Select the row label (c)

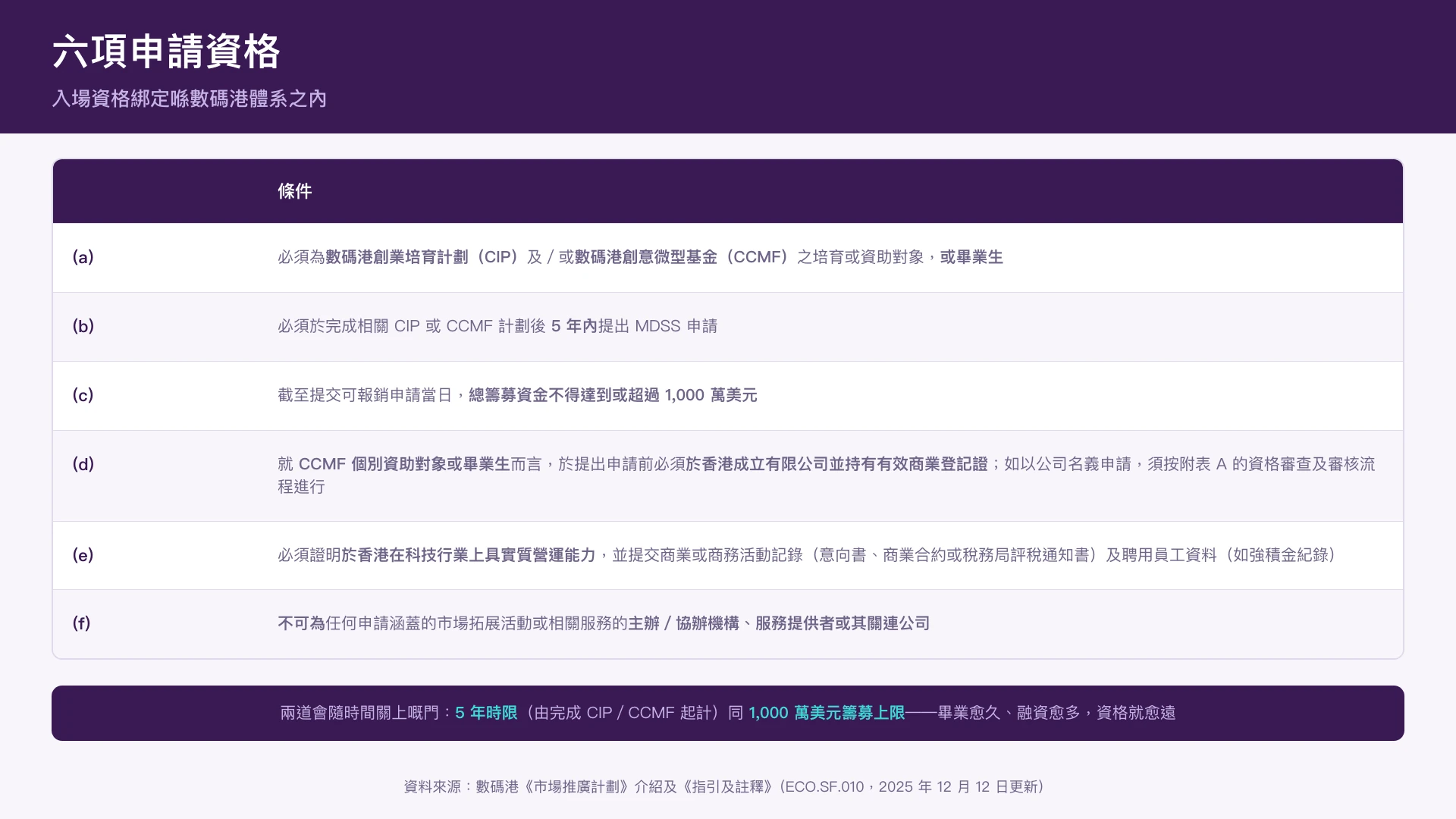(83, 395)
